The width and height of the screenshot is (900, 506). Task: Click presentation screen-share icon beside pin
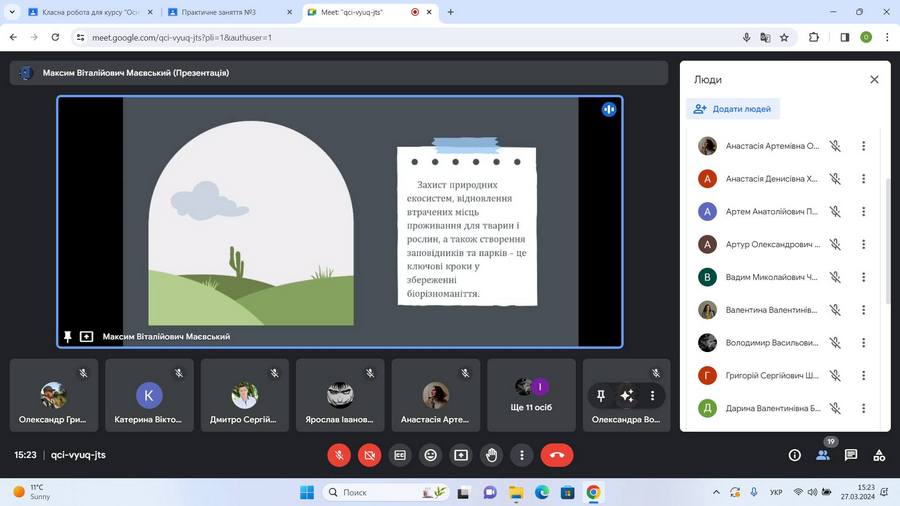(x=86, y=337)
